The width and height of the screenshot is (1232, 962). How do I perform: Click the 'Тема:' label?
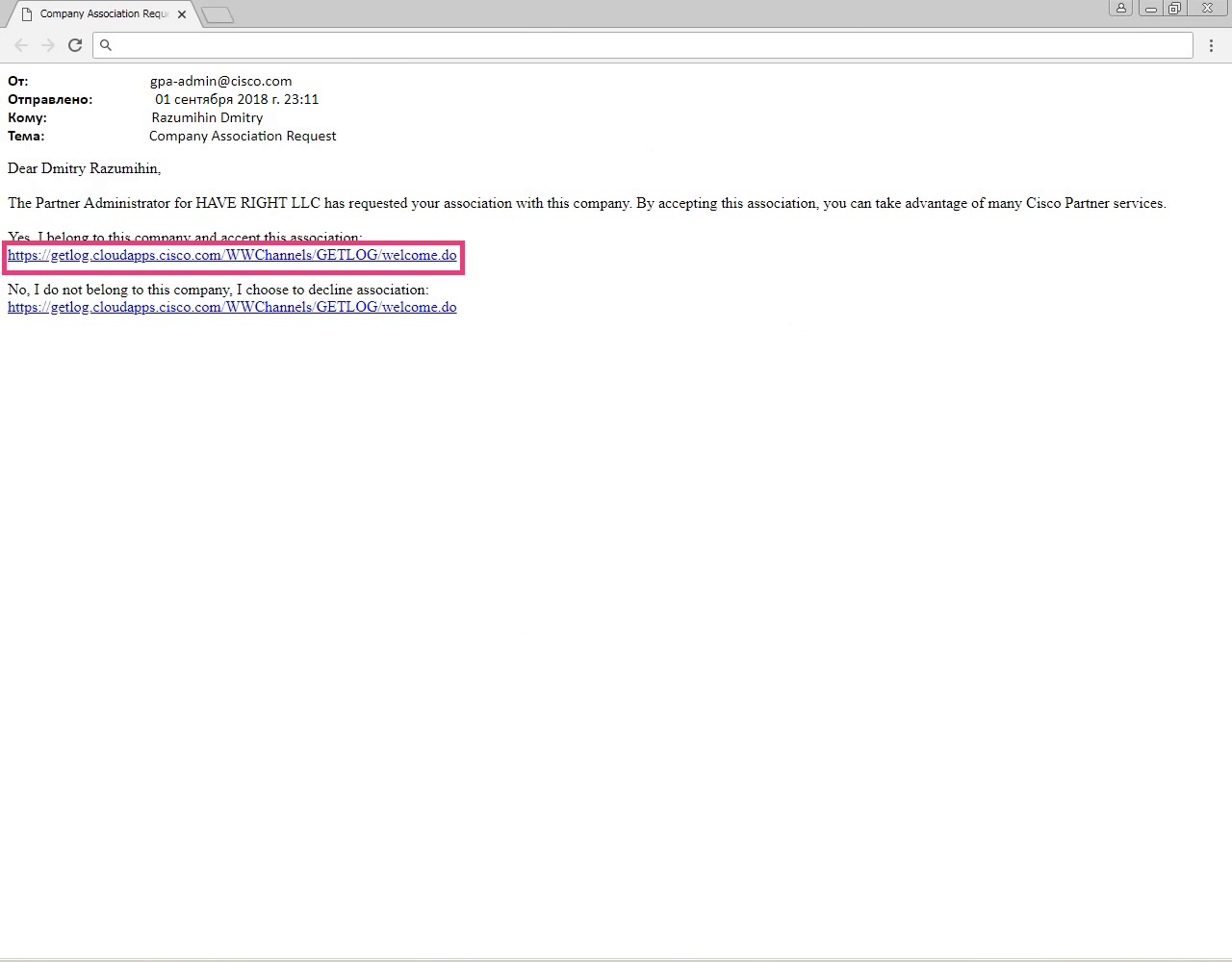click(26, 136)
